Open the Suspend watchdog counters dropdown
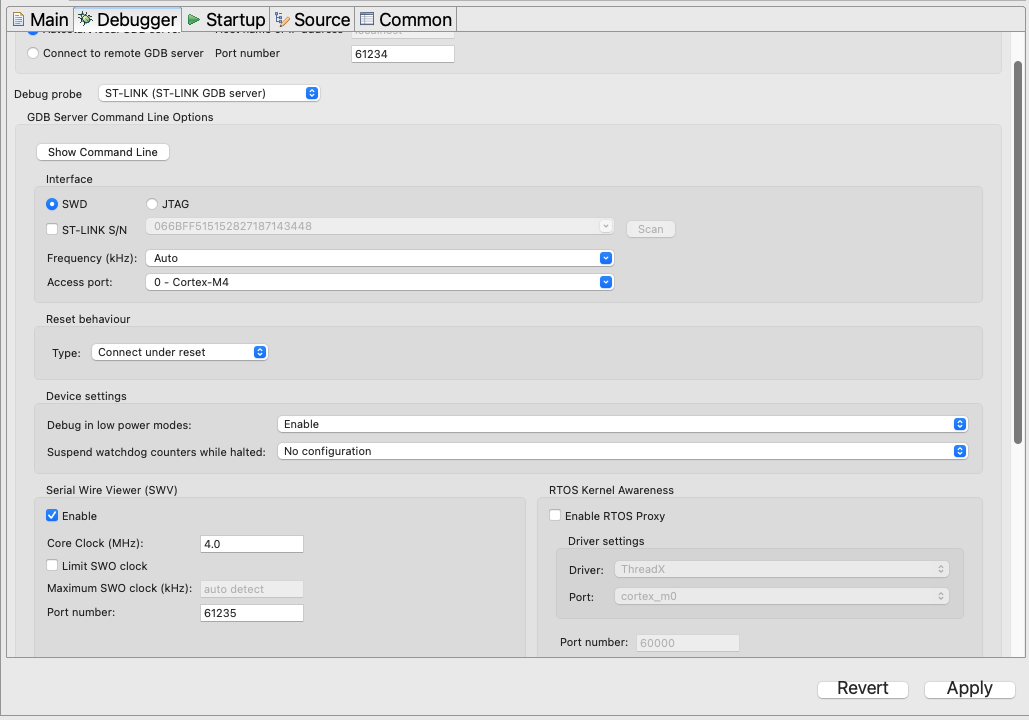 (959, 450)
